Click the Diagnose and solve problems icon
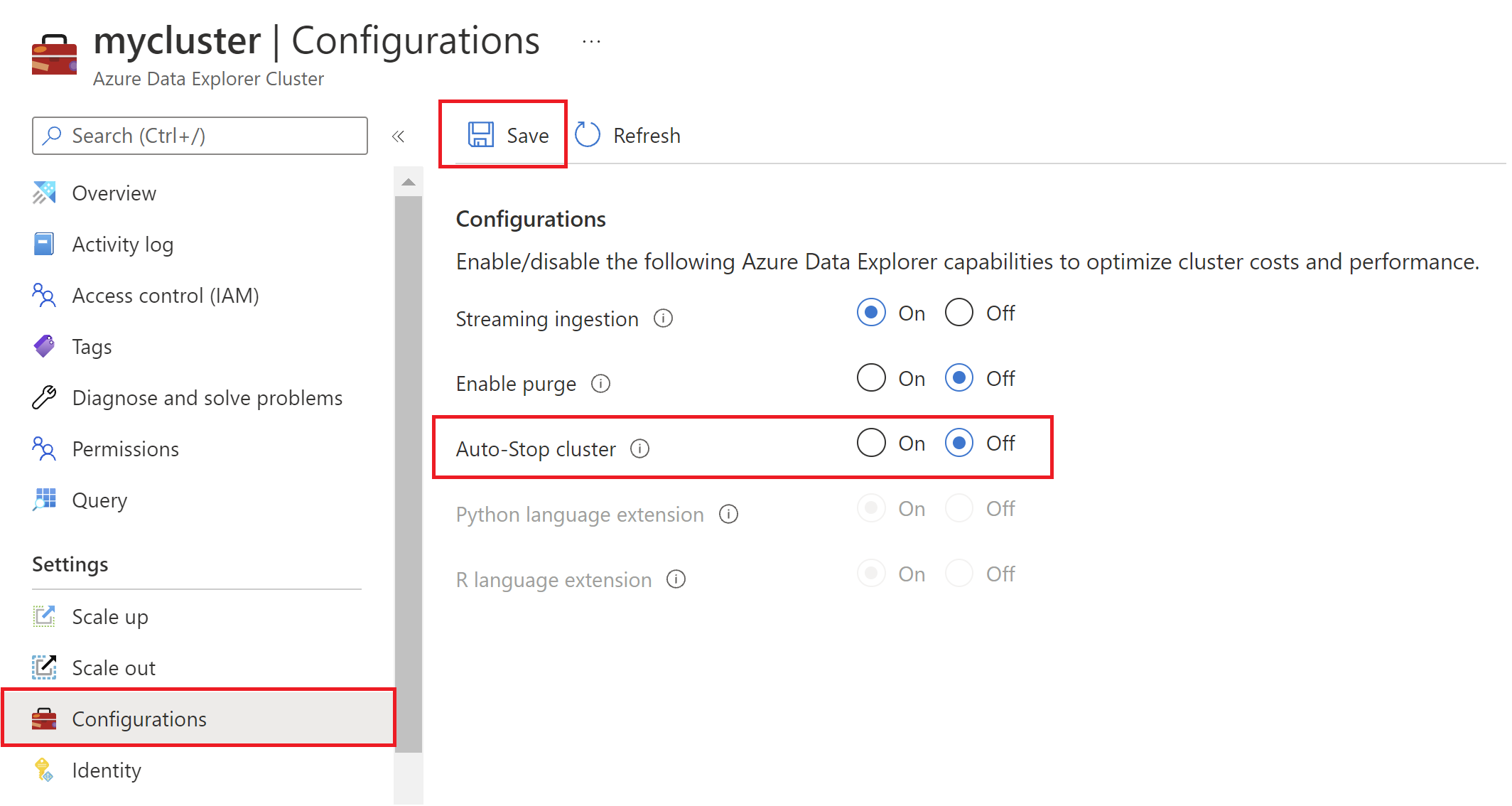 [x=45, y=397]
